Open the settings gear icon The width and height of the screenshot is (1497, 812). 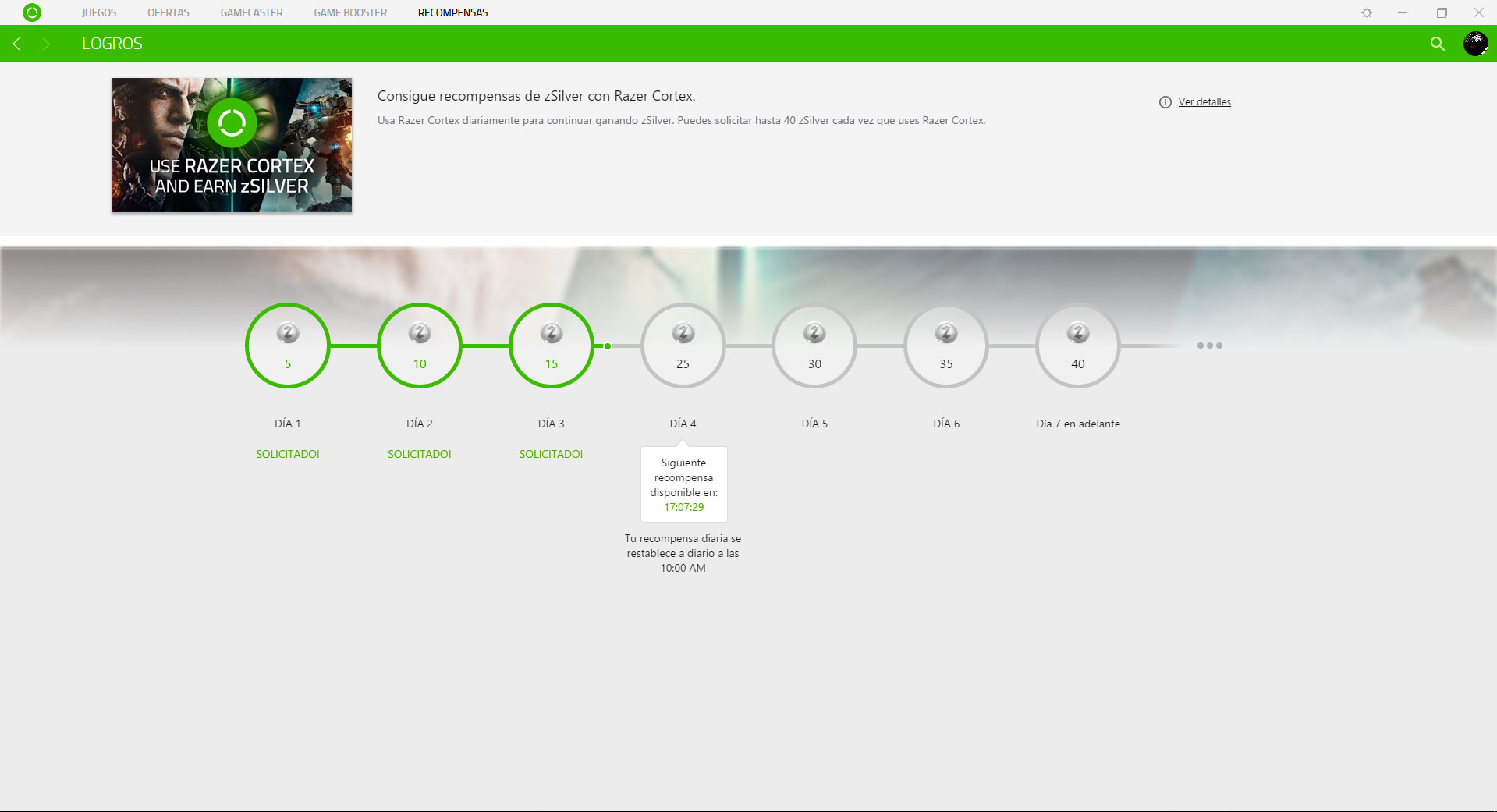tap(1367, 12)
